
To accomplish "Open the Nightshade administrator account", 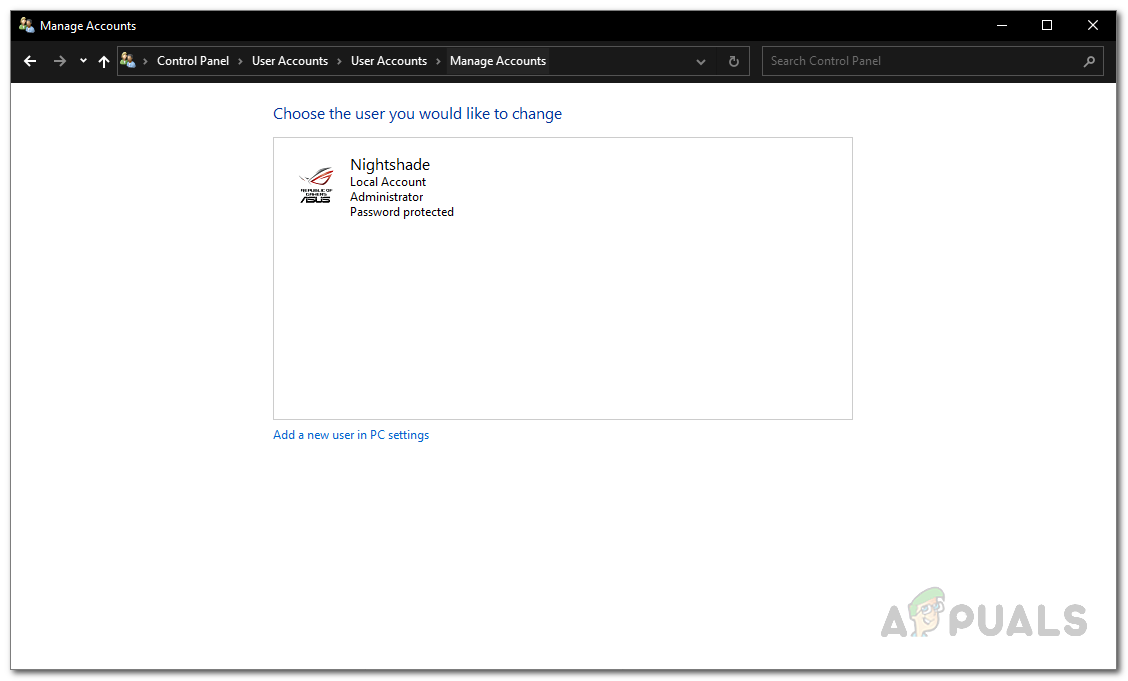I will [x=390, y=165].
